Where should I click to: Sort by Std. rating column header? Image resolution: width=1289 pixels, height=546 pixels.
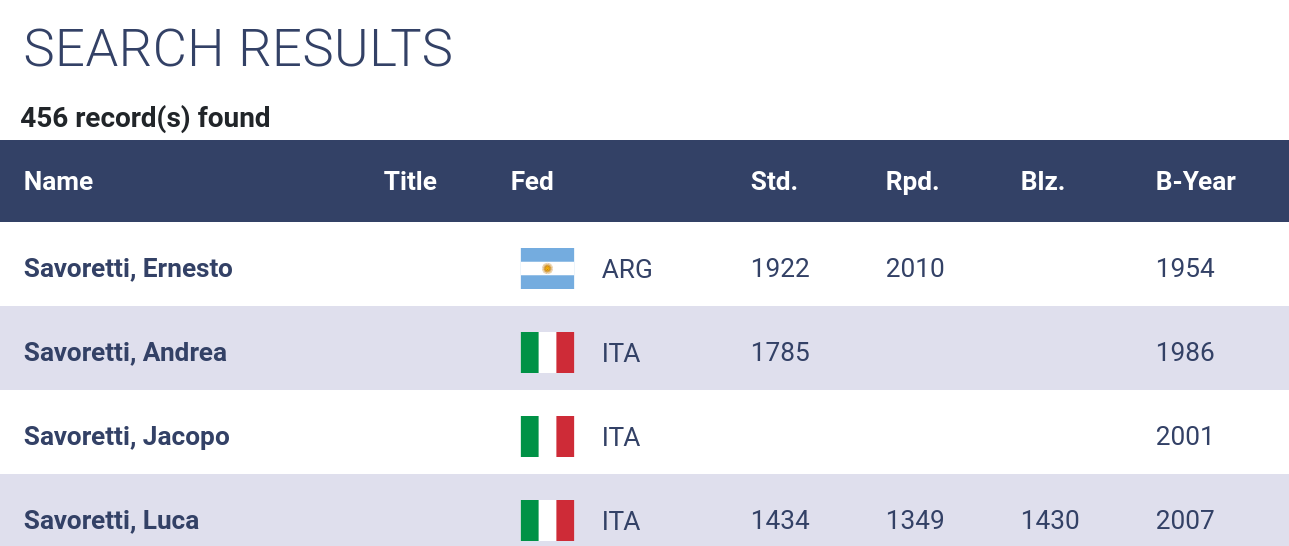tap(774, 181)
